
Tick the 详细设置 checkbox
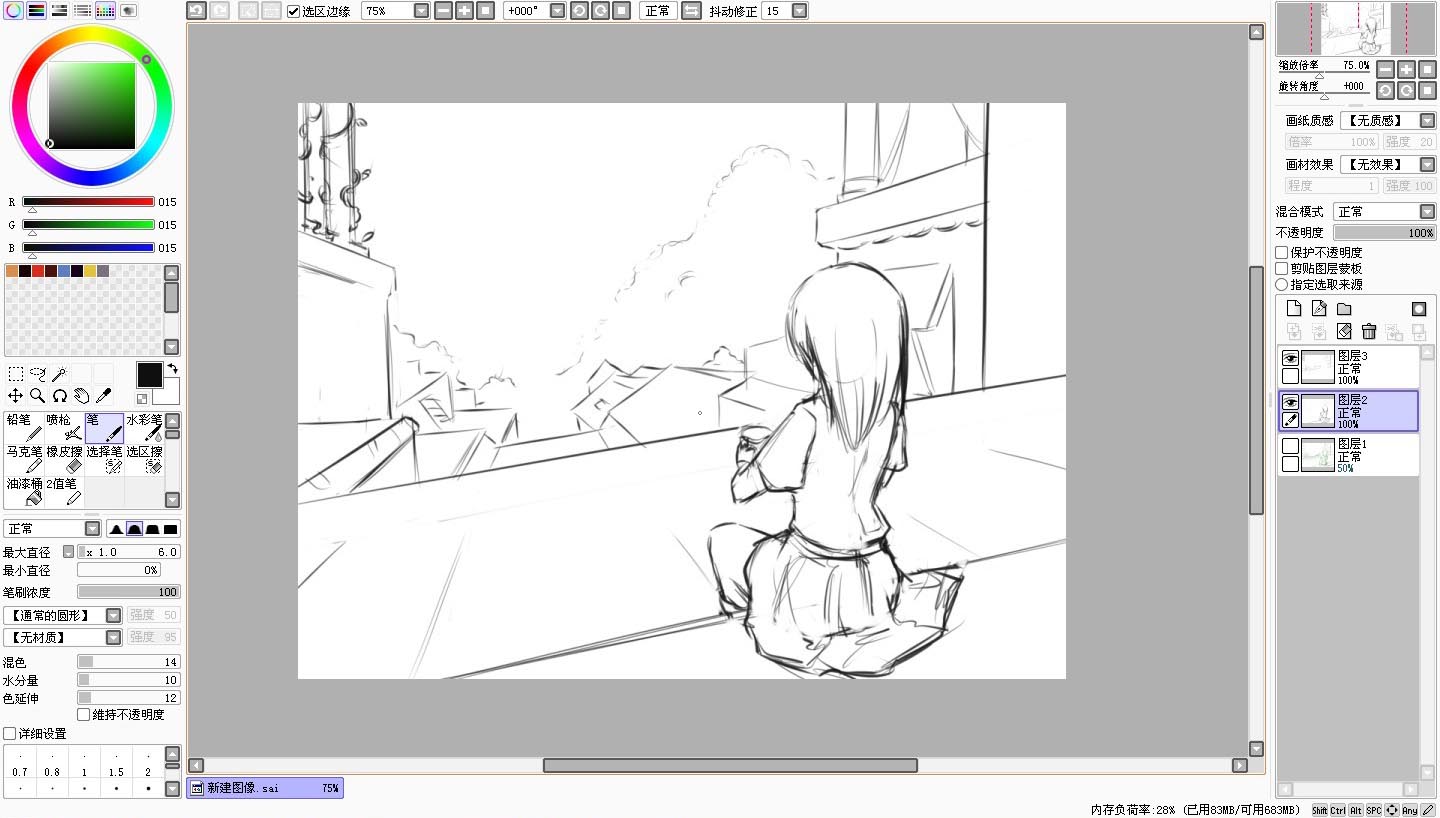(9, 734)
